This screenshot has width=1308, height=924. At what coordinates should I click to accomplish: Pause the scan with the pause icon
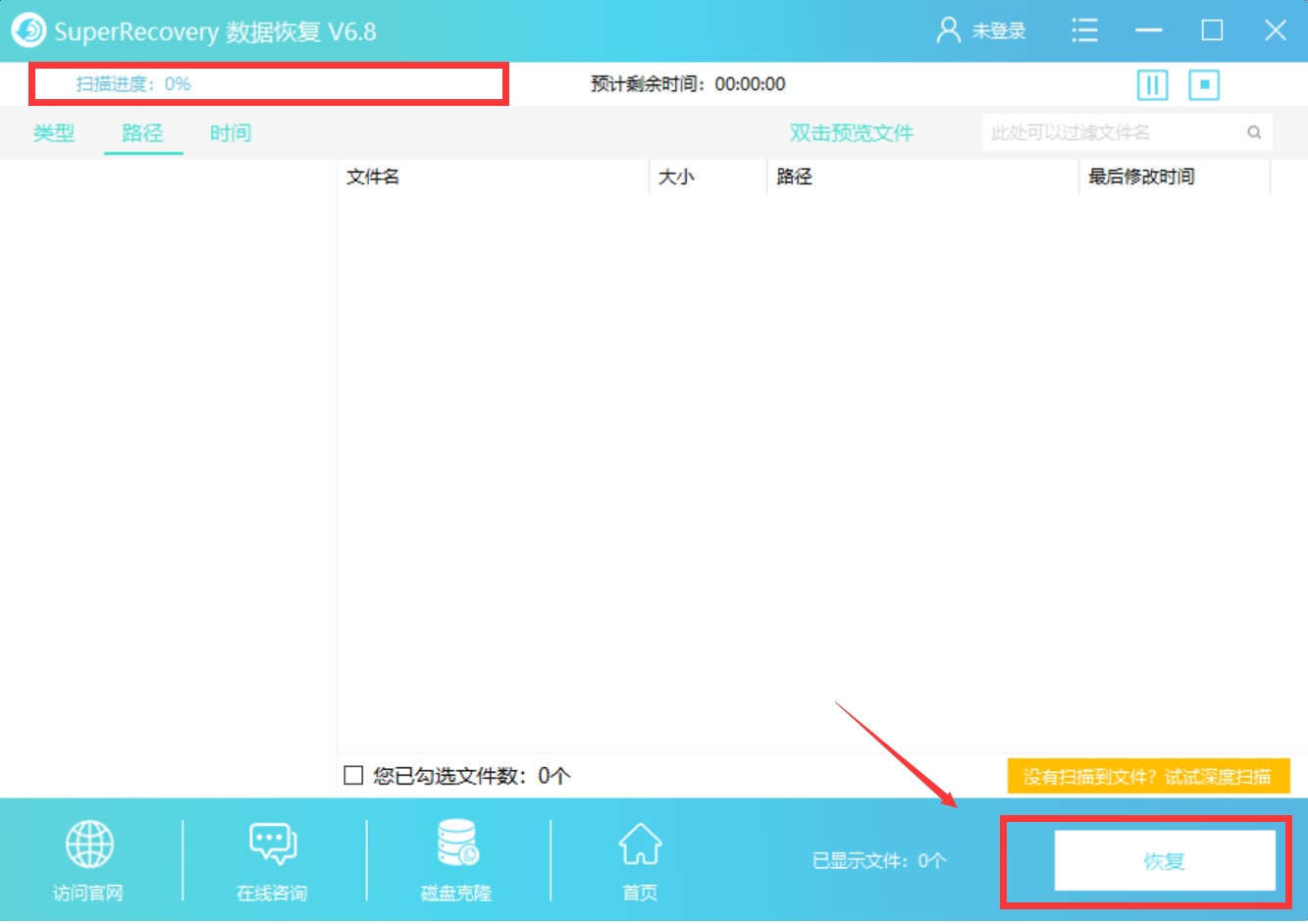(x=1152, y=85)
